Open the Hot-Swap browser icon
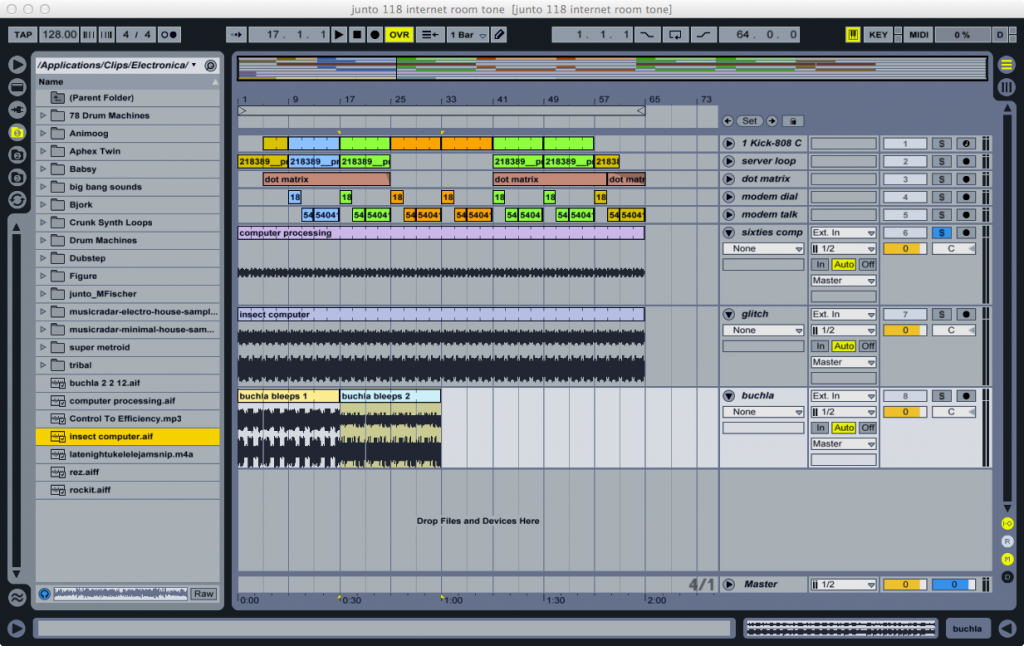Image resolution: width=1024 pixels, height=646 pixels. [17, 200]
